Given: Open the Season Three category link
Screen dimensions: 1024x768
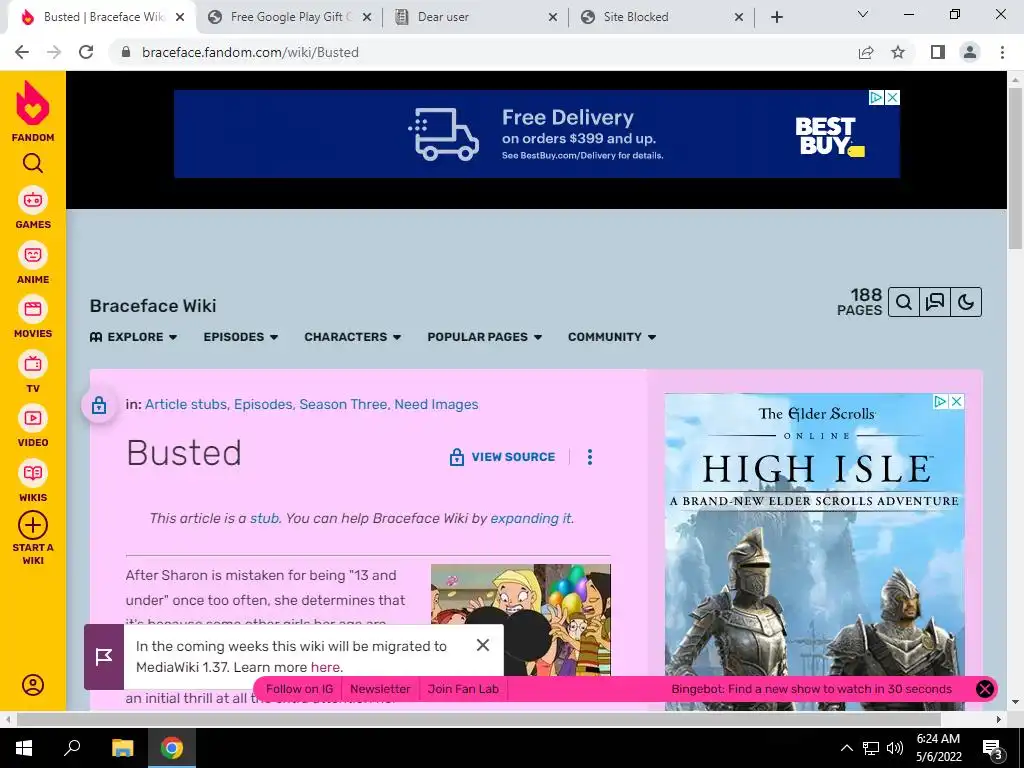Looking at the screenshot, I should pyautogui.click(x=343, y=404).
